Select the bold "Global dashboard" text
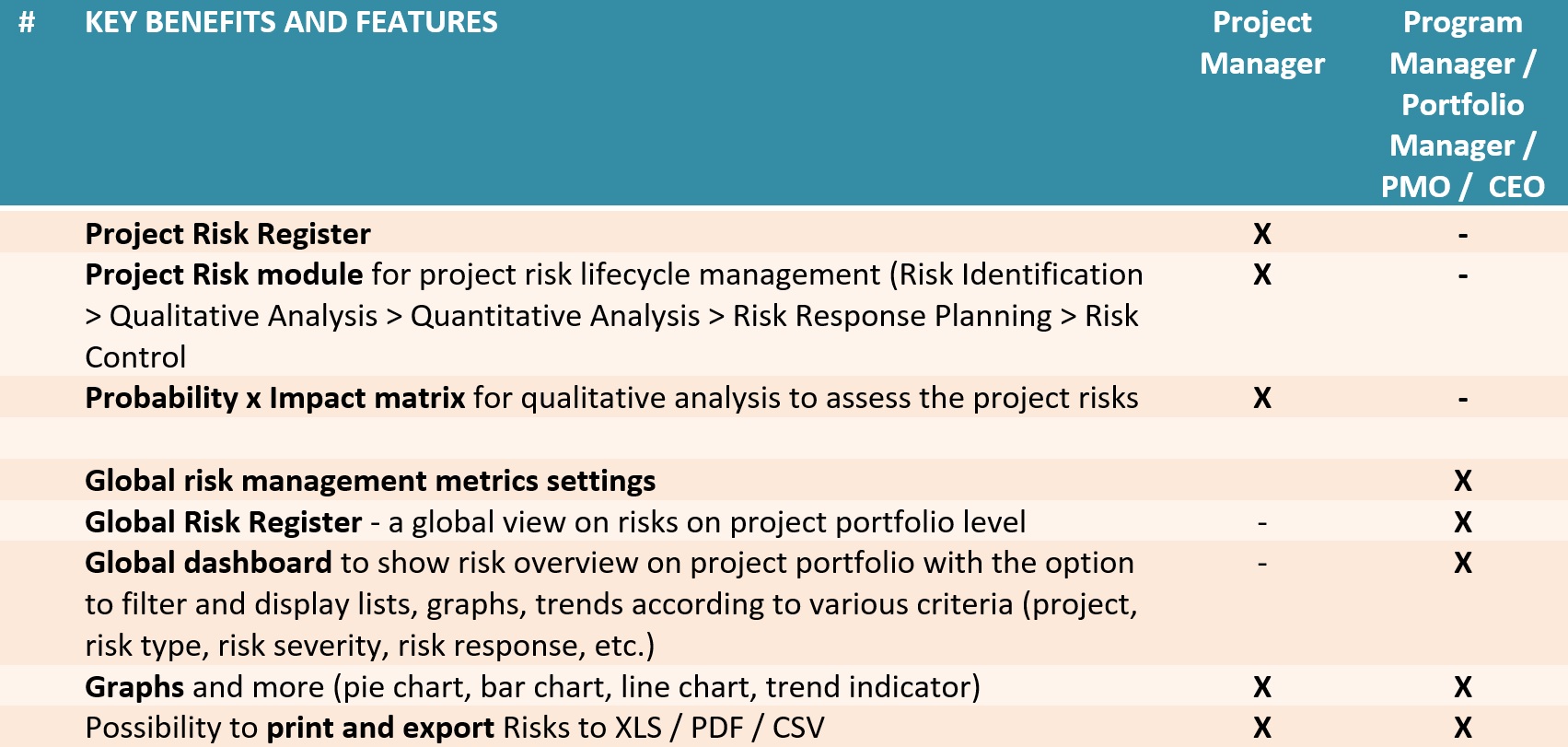Image resolution: width=1568 pixels, height=747 pixels. coord(208,563)
